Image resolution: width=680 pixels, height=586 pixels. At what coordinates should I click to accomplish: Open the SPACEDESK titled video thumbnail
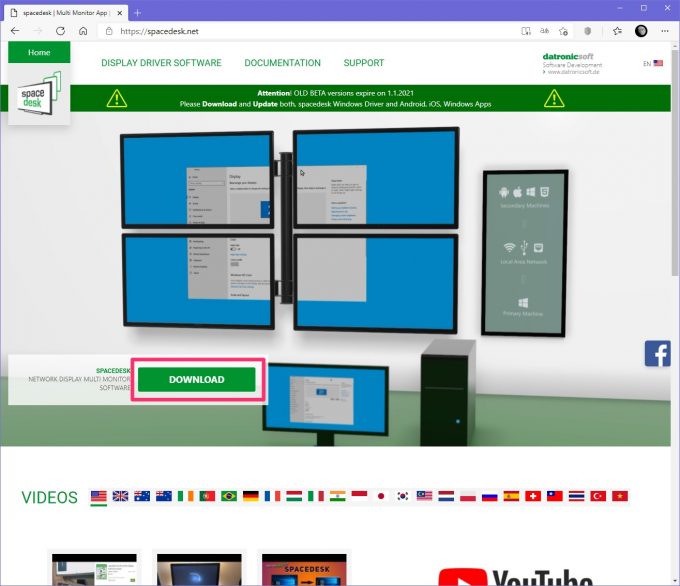(304, 569)
